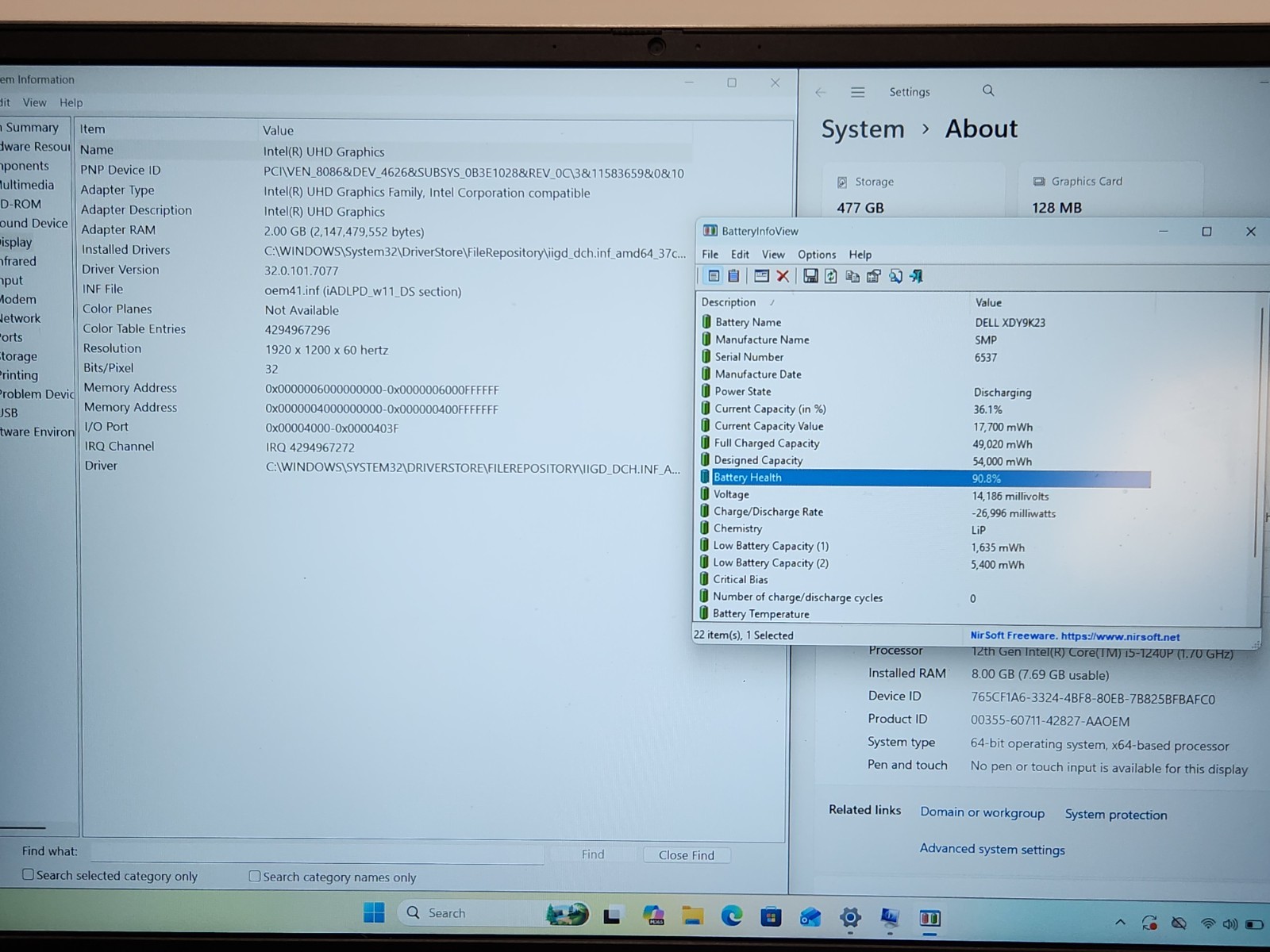The image size is (1270, 952).
Task: Open the Edit menu in BatteryInfoView
Action: pyautogui.click(x=740, y=254)
